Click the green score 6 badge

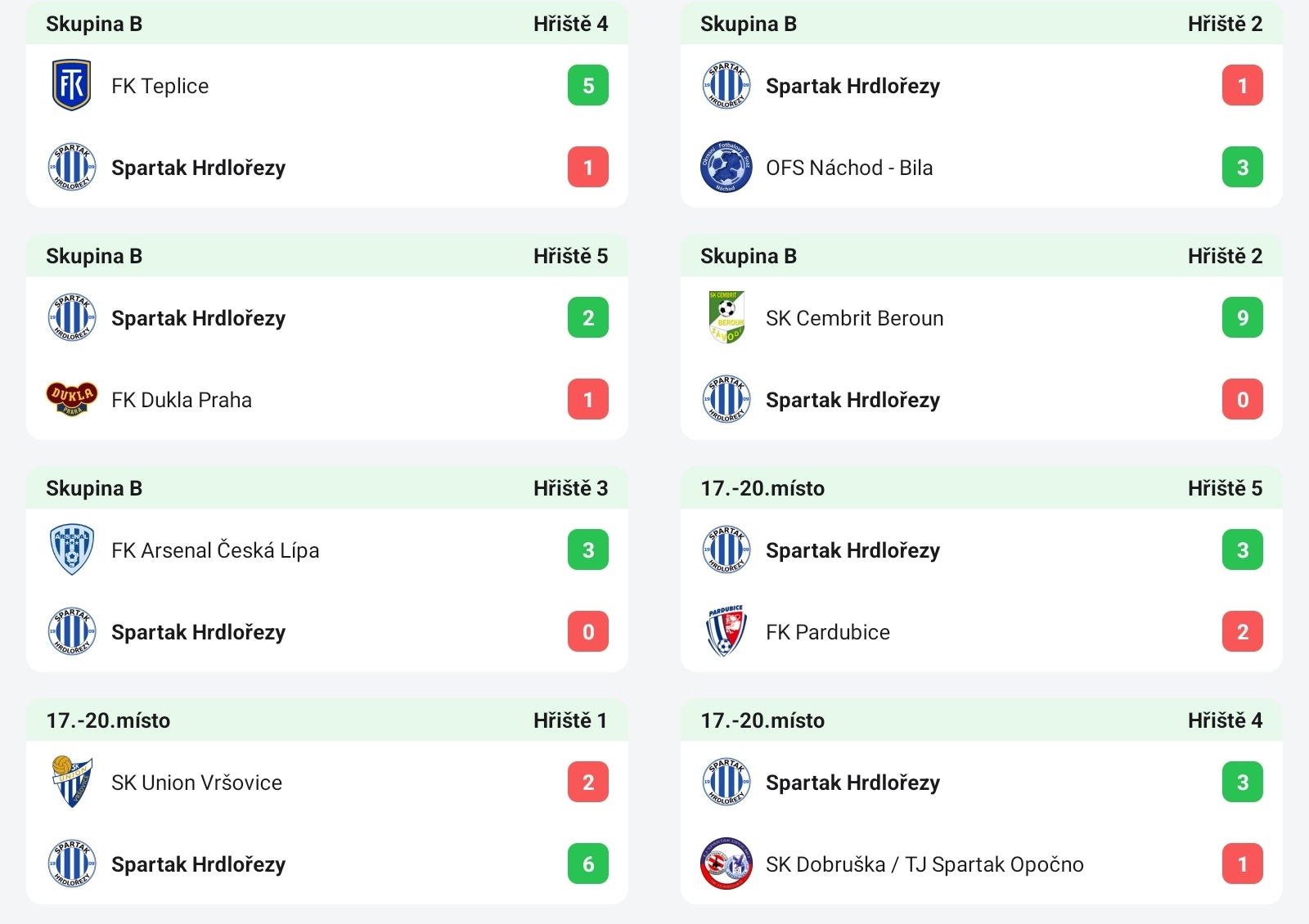tap(588, 863)
